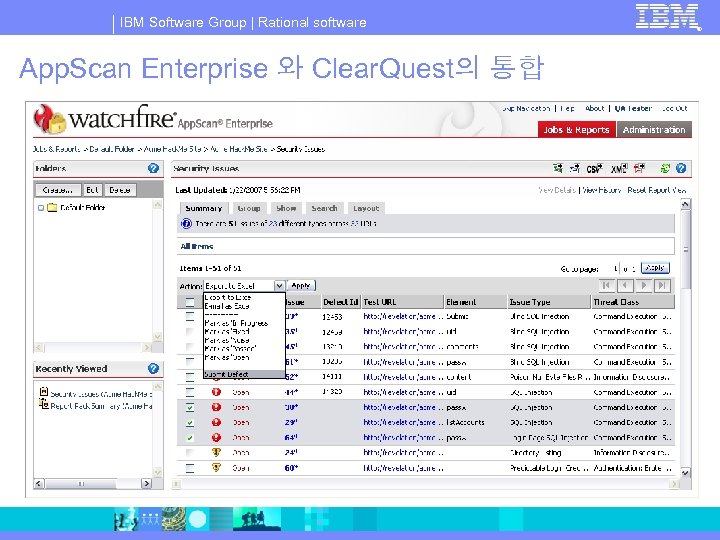The image size is (720, 540).
Task: Click right arrow of Recently Viewed scrollbar
Action: (146, 483)
